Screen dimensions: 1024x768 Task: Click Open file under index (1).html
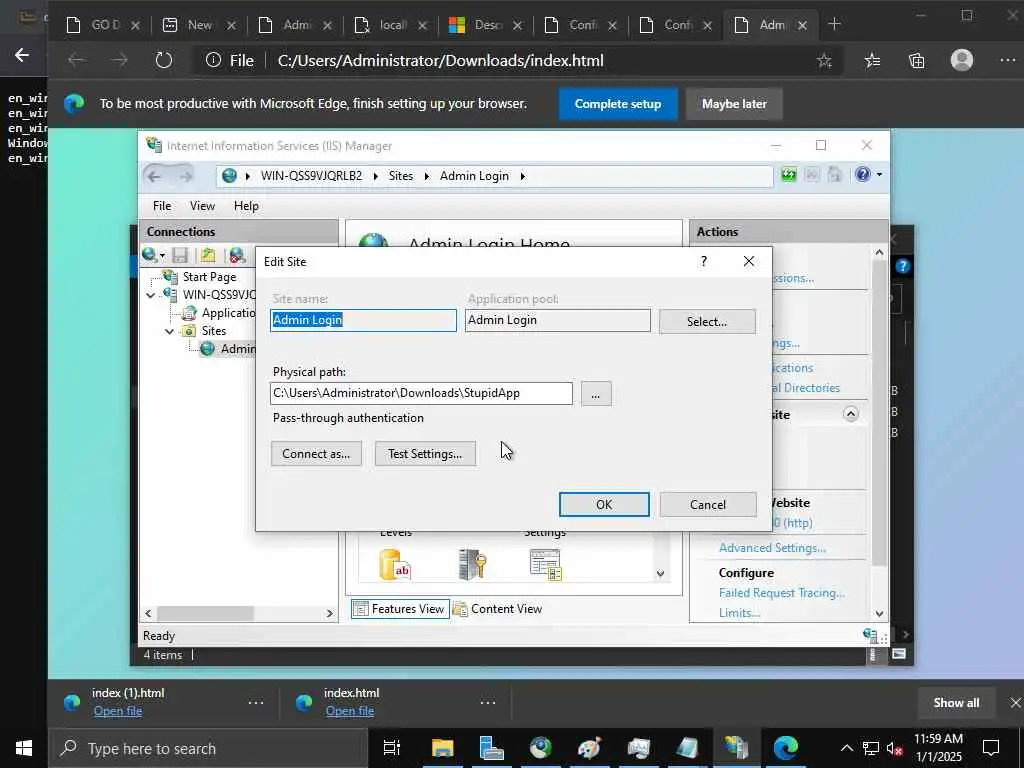[118, 711]
